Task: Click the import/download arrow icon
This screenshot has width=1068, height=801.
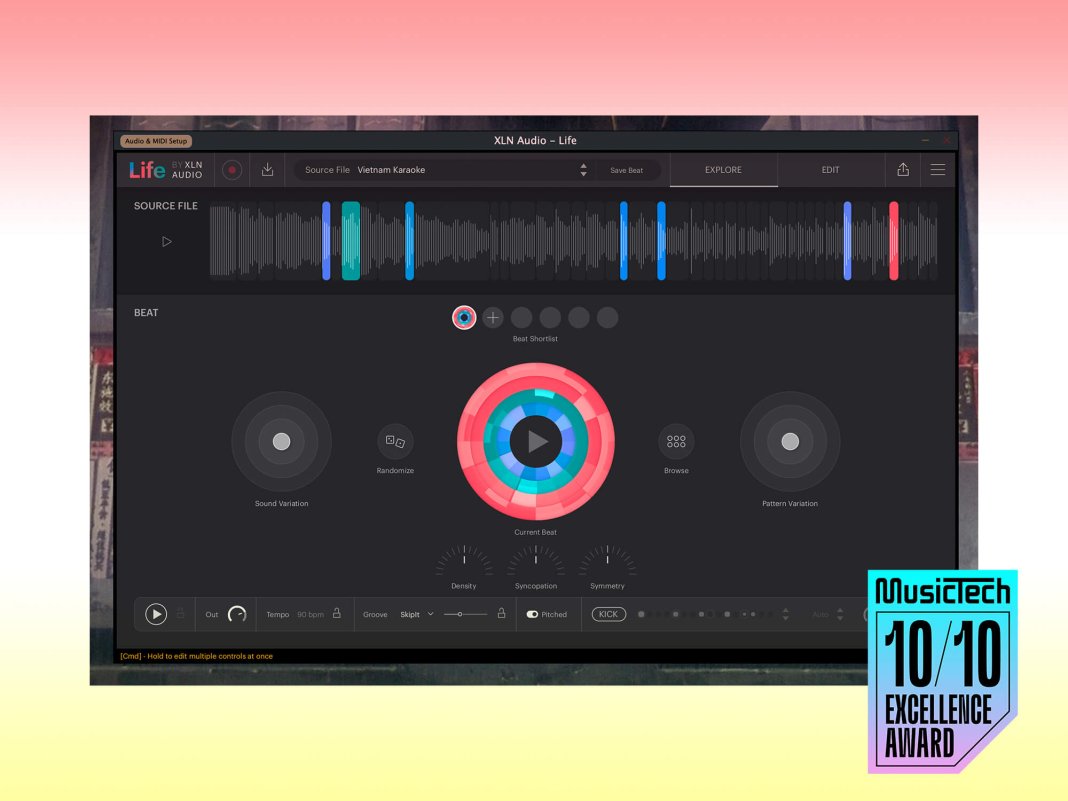Action: [x=267, y=170]
